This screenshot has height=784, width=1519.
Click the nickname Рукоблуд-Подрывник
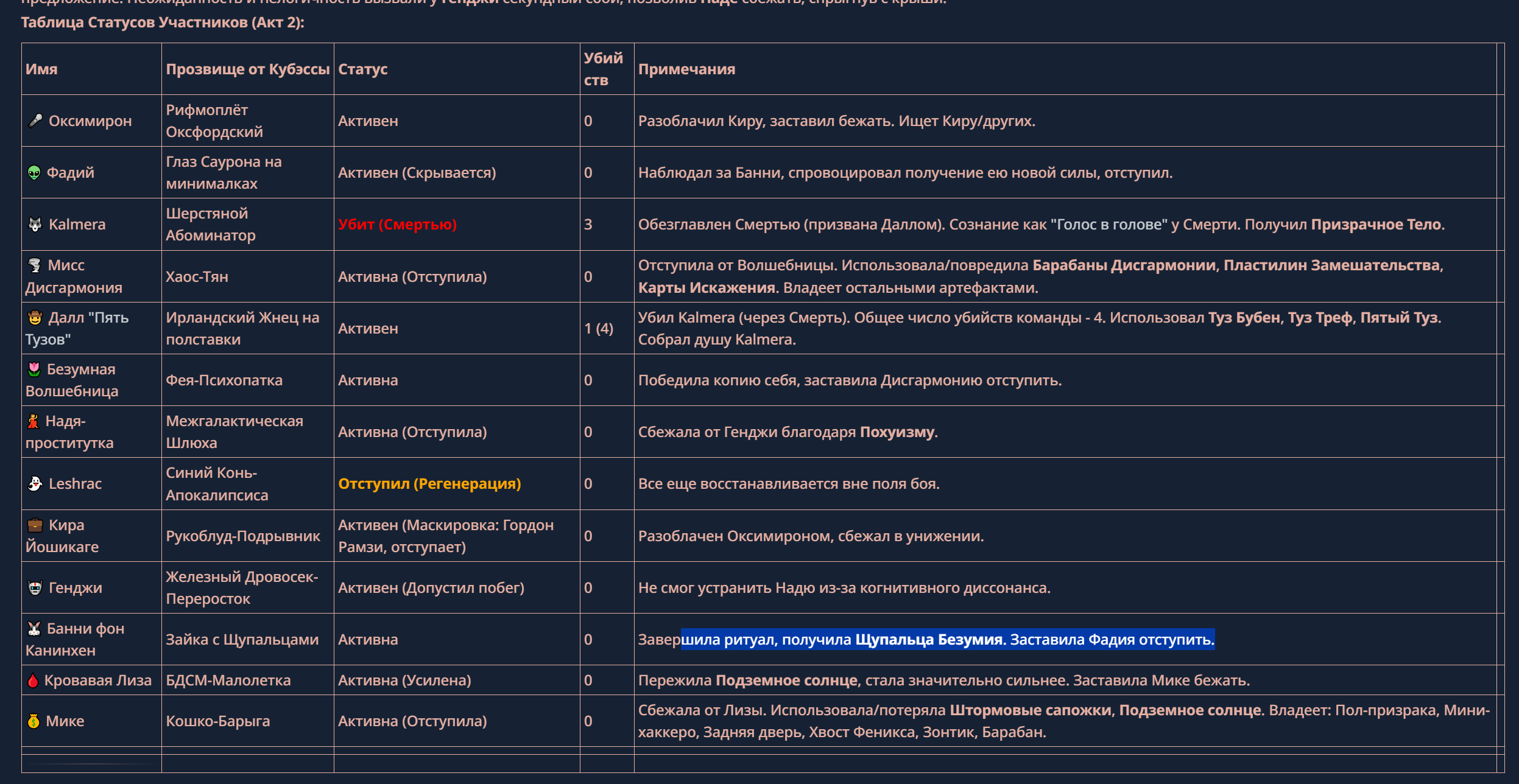coord(243,536)
